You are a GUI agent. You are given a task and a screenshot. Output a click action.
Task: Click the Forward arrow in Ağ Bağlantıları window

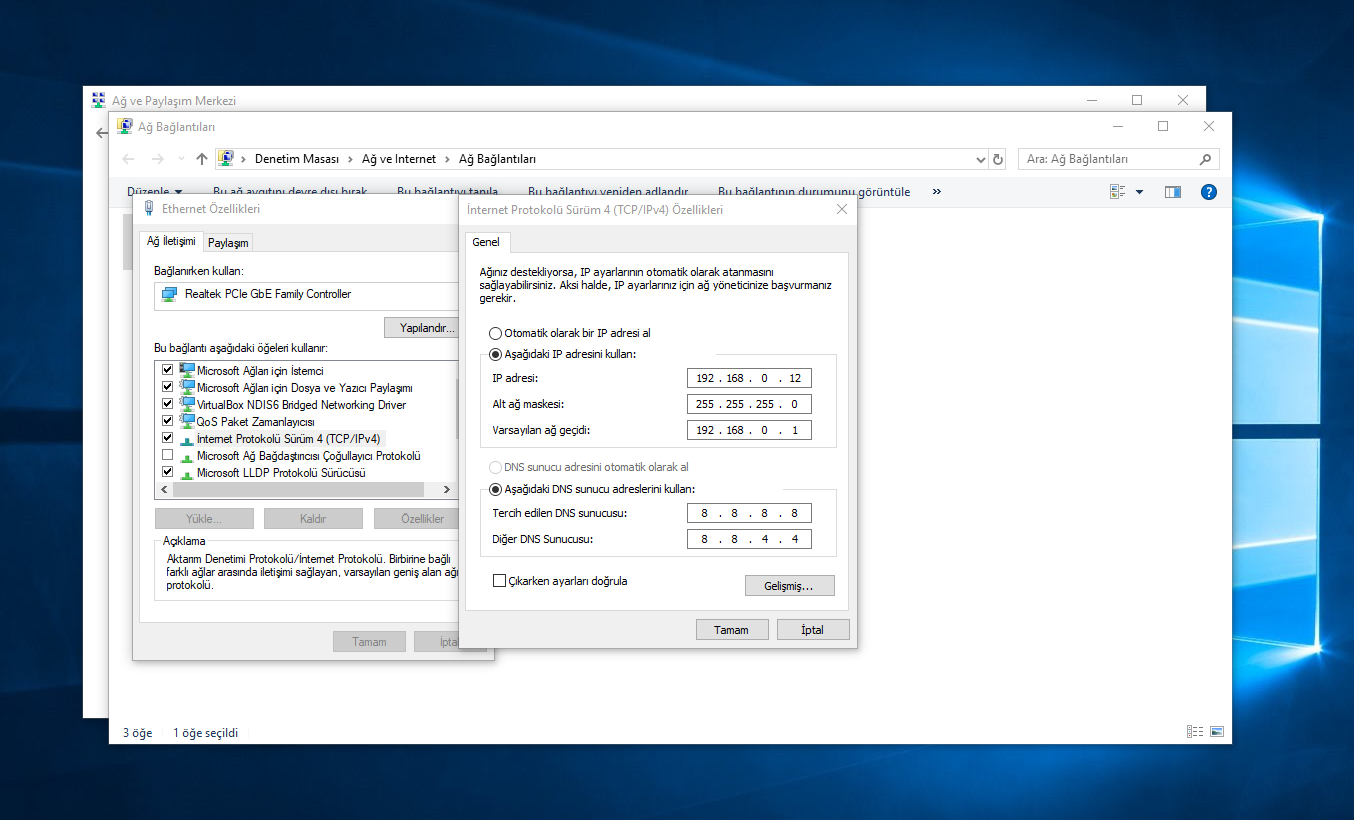click(x=158, y=159)
